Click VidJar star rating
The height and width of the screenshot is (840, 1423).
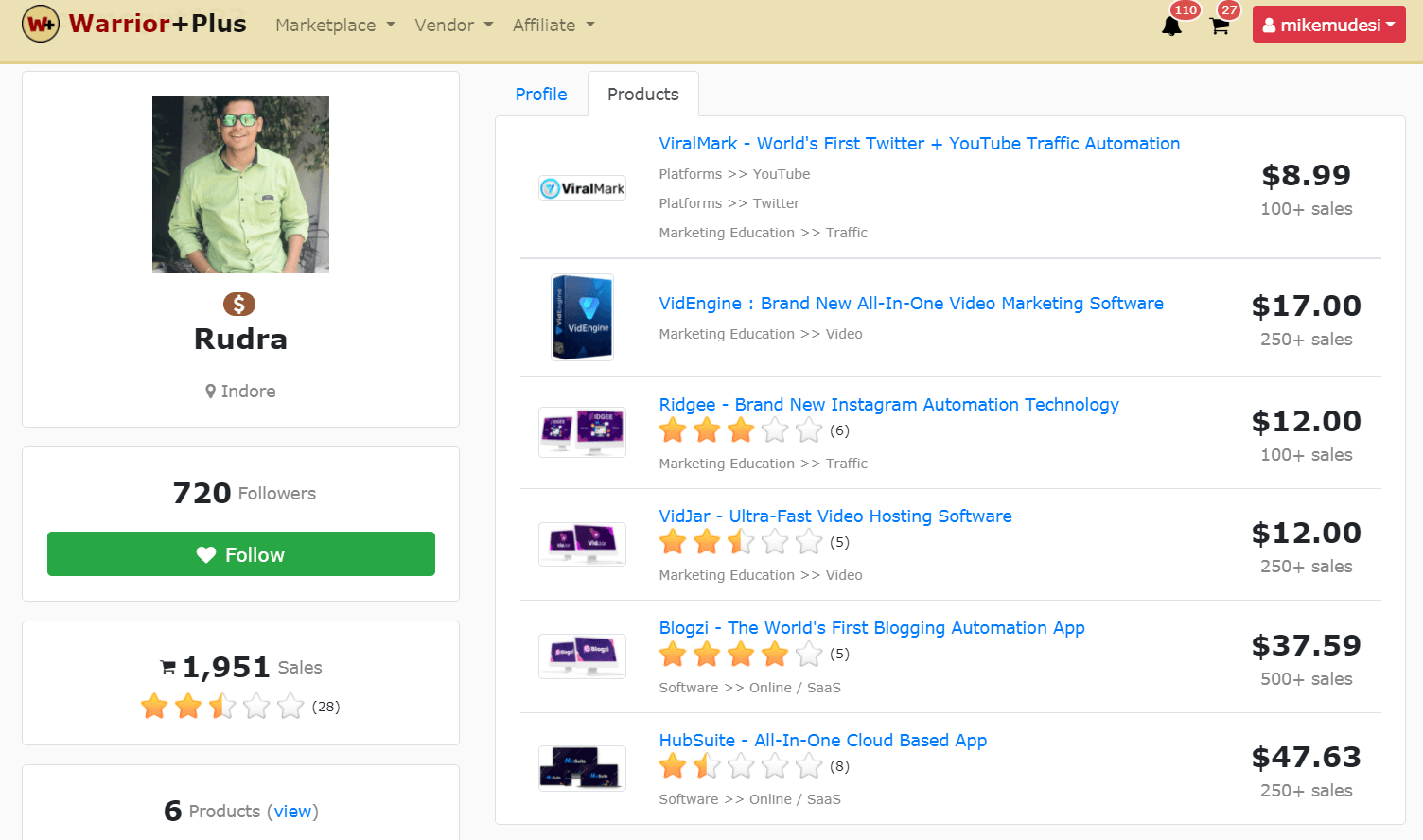pos(741,543)
